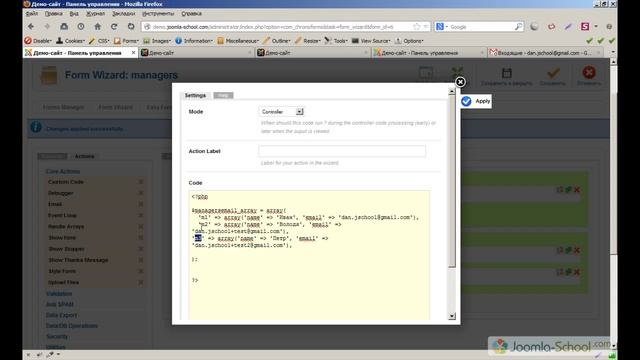Click the search magnifier icon
Viewport: 640px width, 360px height.
[518, 27]
